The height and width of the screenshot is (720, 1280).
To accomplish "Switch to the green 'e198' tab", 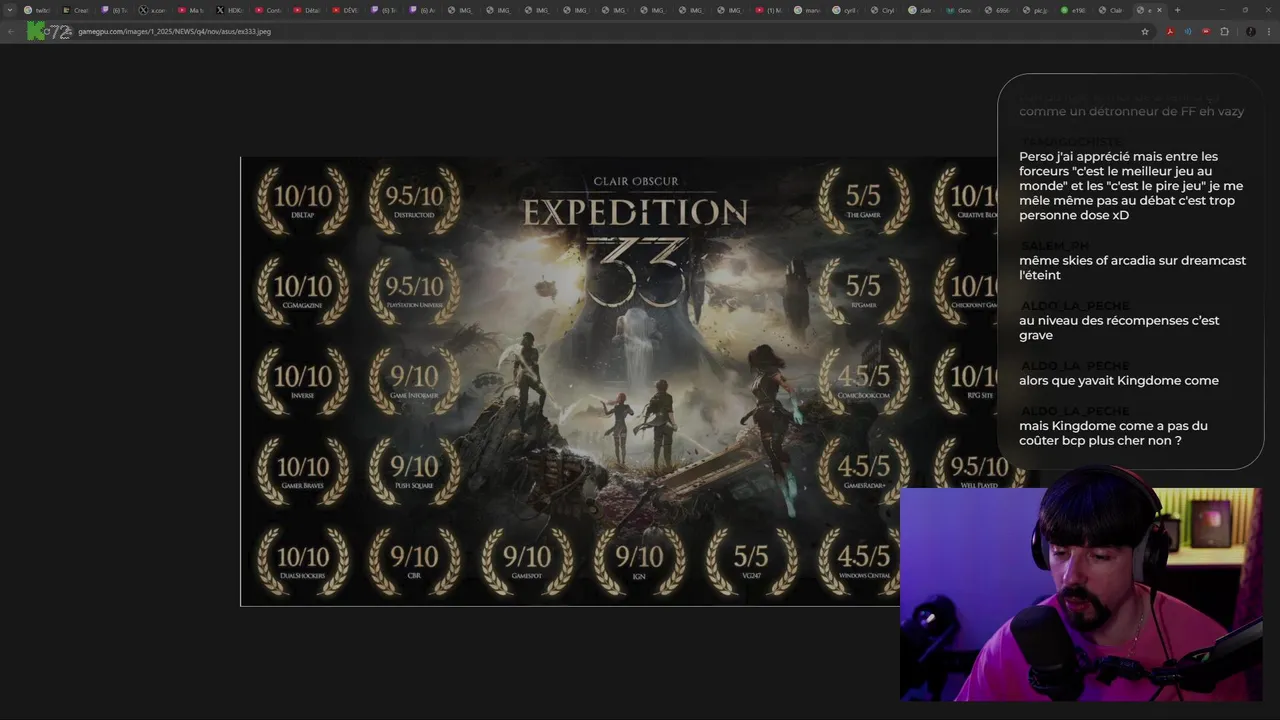I will pos(1074,10).
